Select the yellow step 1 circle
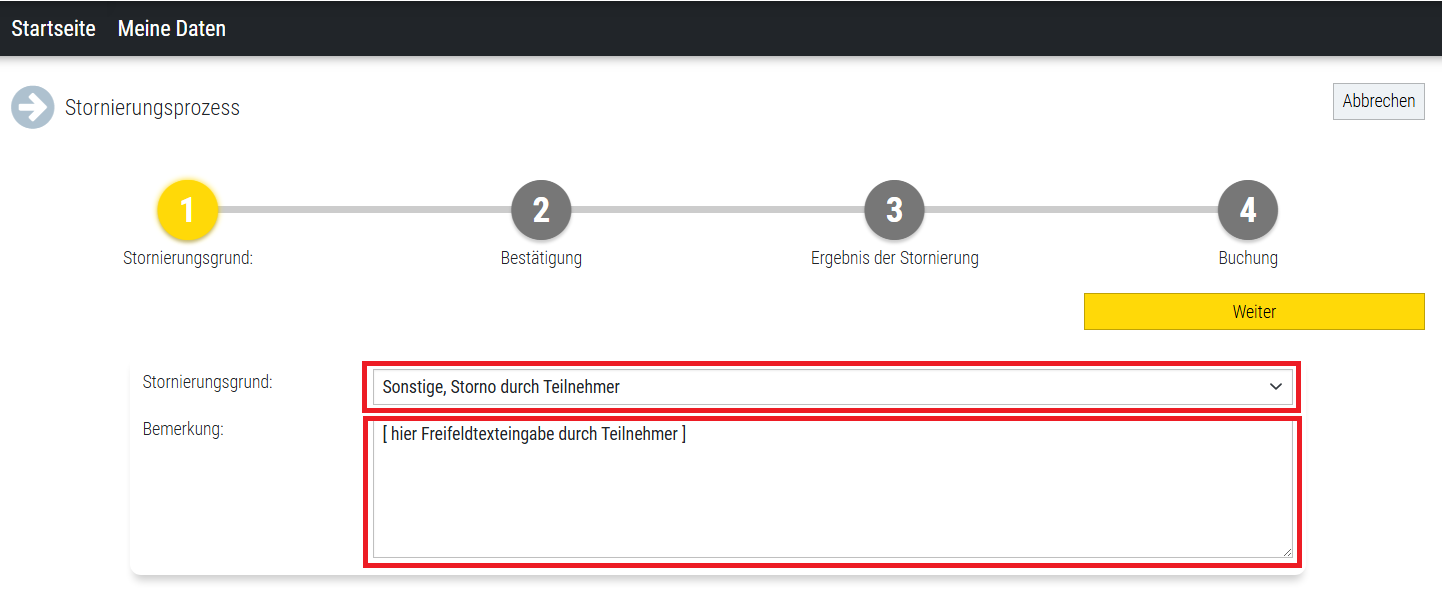 pos(187,210)
